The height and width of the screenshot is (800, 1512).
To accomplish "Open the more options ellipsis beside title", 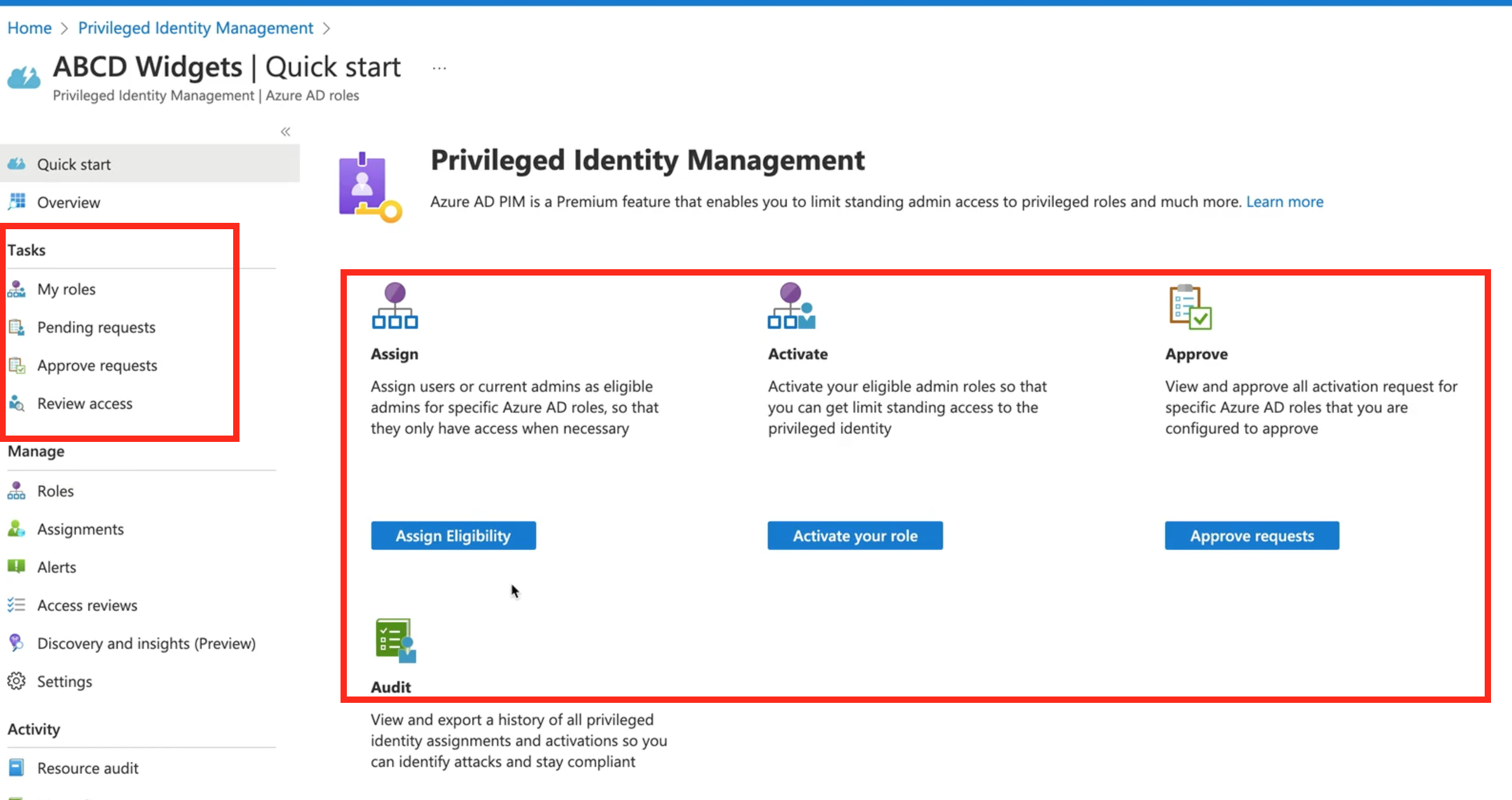I will click(440, 68).
